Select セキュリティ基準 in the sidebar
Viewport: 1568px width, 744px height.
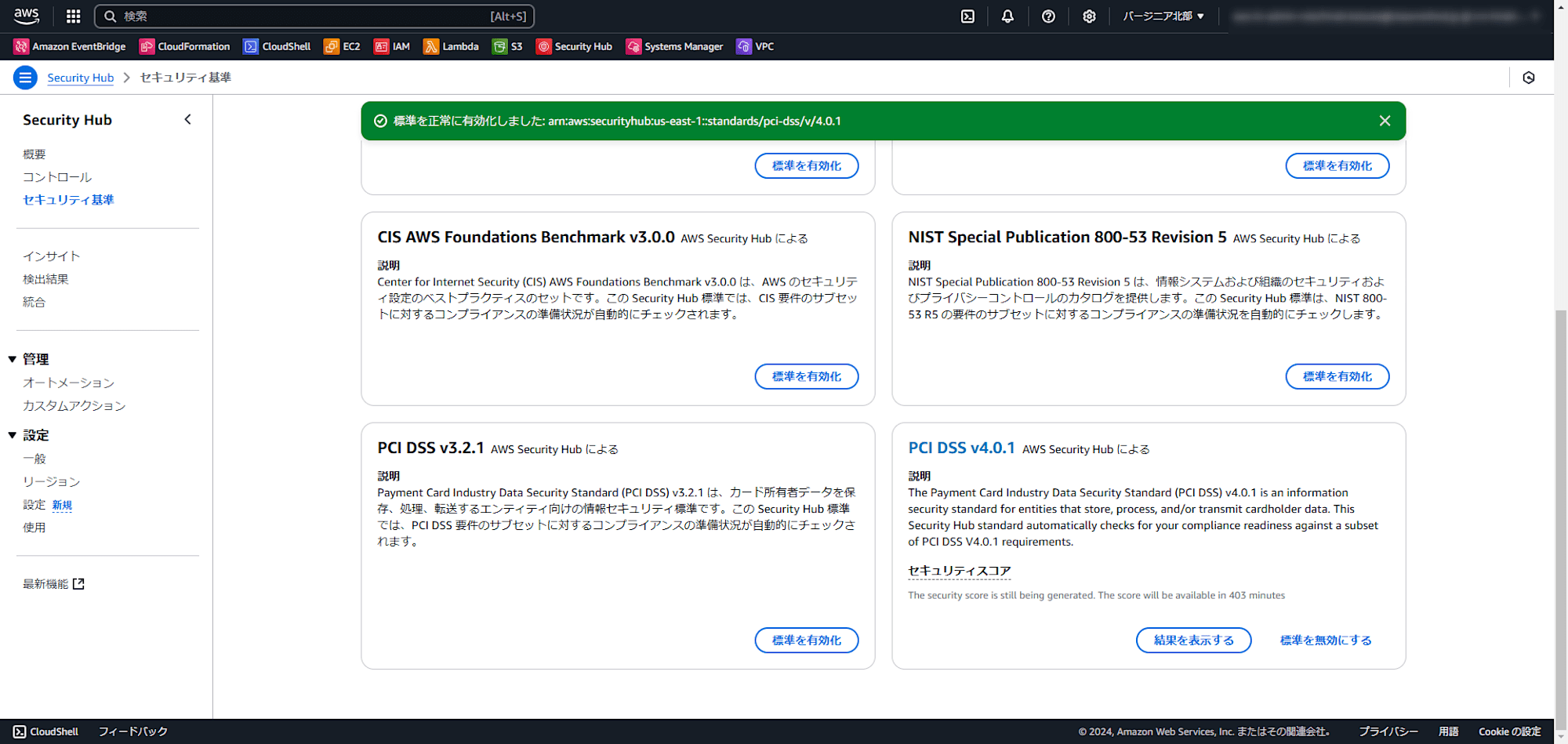click(68, 200)
